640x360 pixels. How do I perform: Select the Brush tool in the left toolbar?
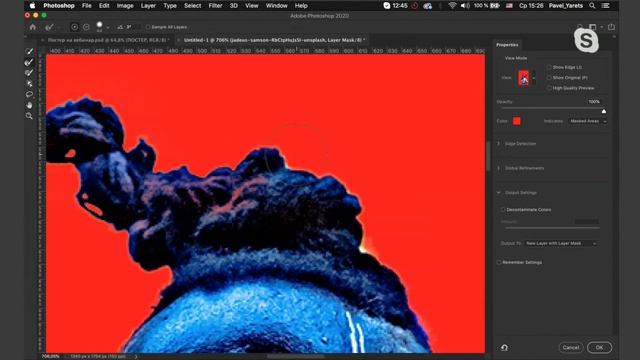point(29,73)
